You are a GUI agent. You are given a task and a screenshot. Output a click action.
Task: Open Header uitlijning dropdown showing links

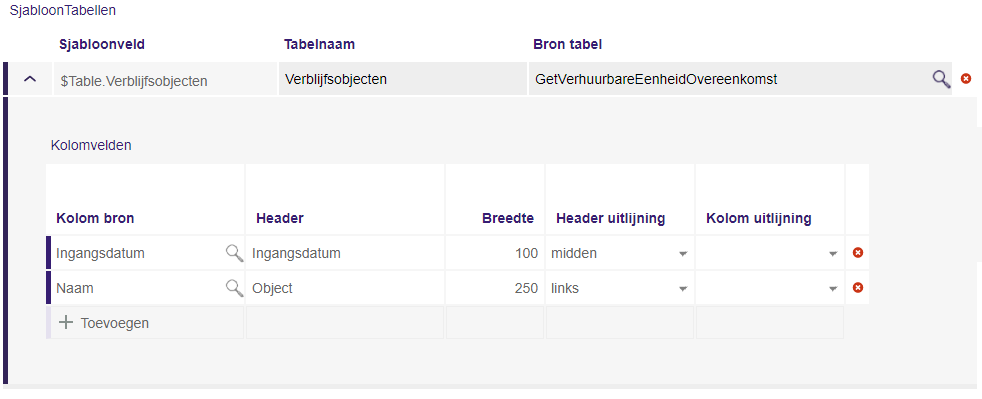coord(619,288)
